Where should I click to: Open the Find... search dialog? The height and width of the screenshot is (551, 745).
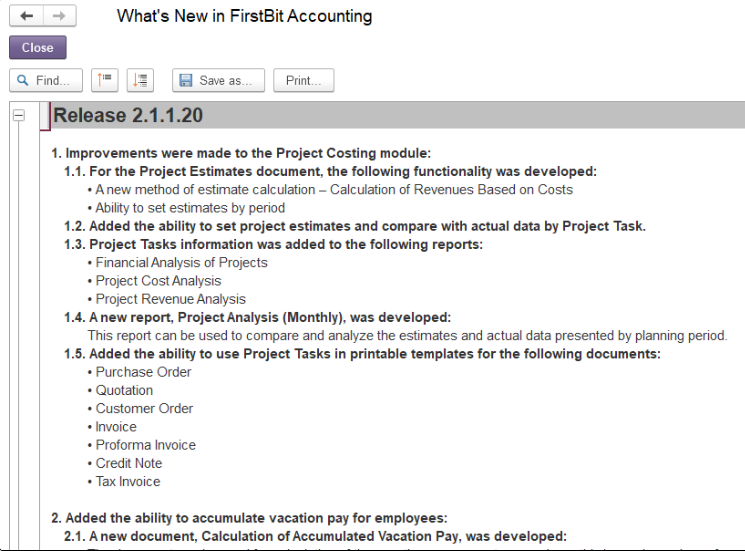pos(46,80)
